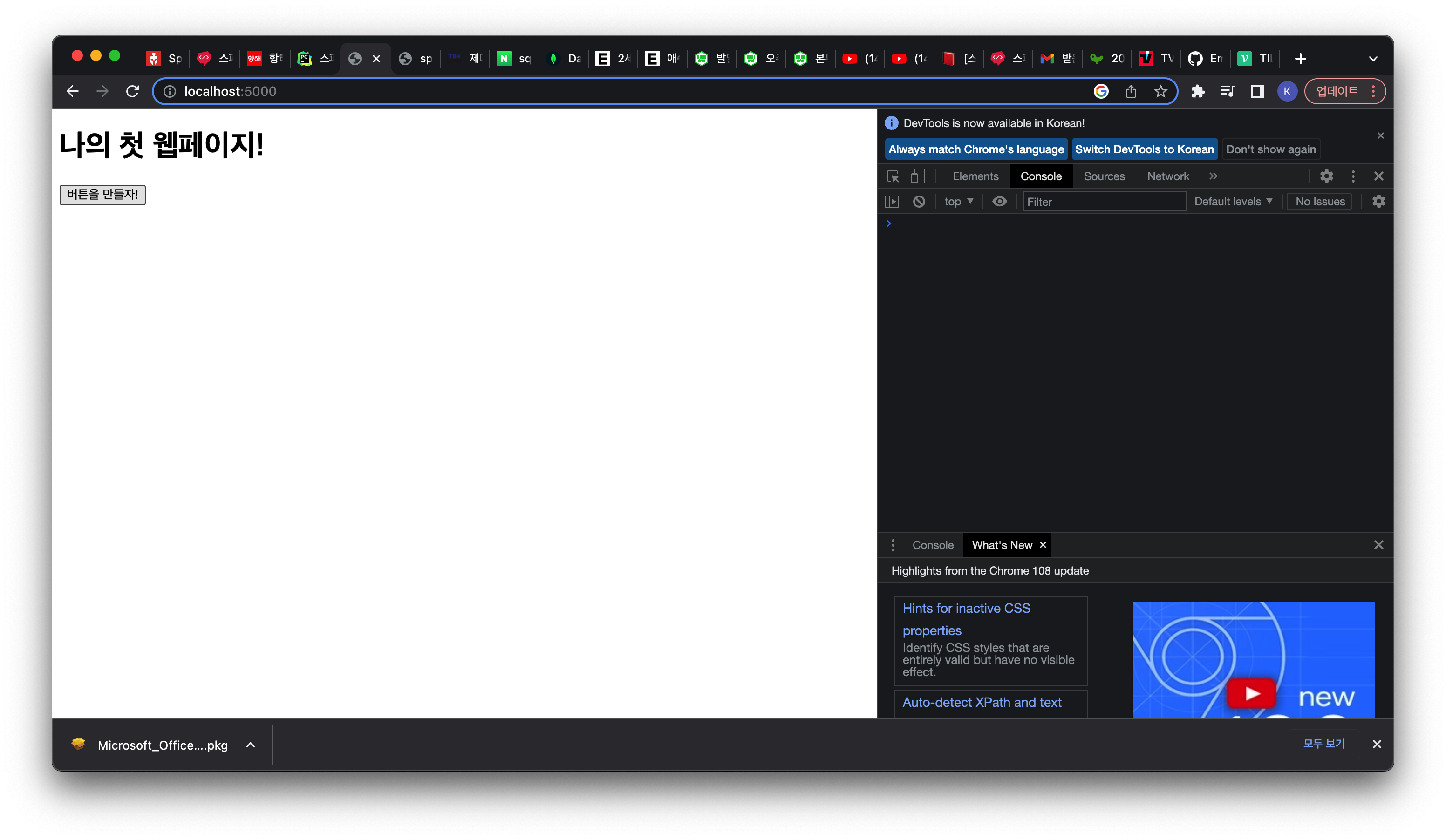Open a new browser tab
This screenshot has width=1446, height=840.
click(1300, 59)
